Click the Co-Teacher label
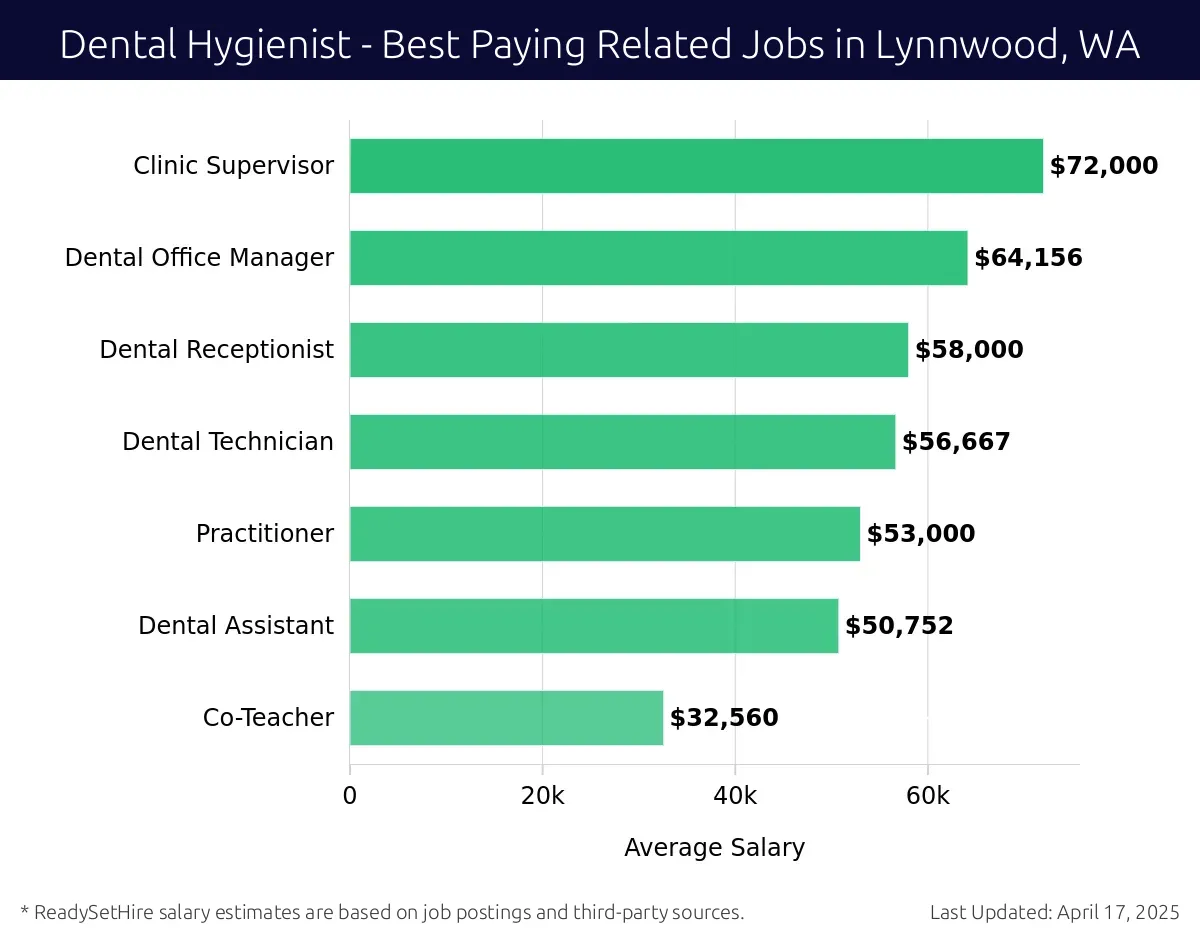The image size is (1200, 940). click(269, 718)
